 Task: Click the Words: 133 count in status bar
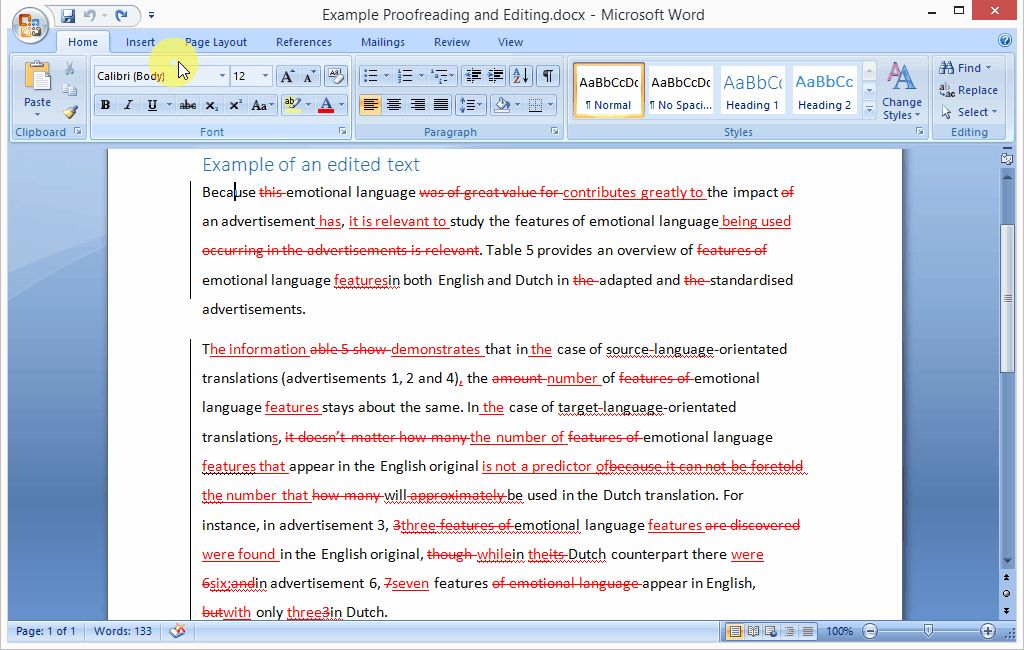click(123, 631)
